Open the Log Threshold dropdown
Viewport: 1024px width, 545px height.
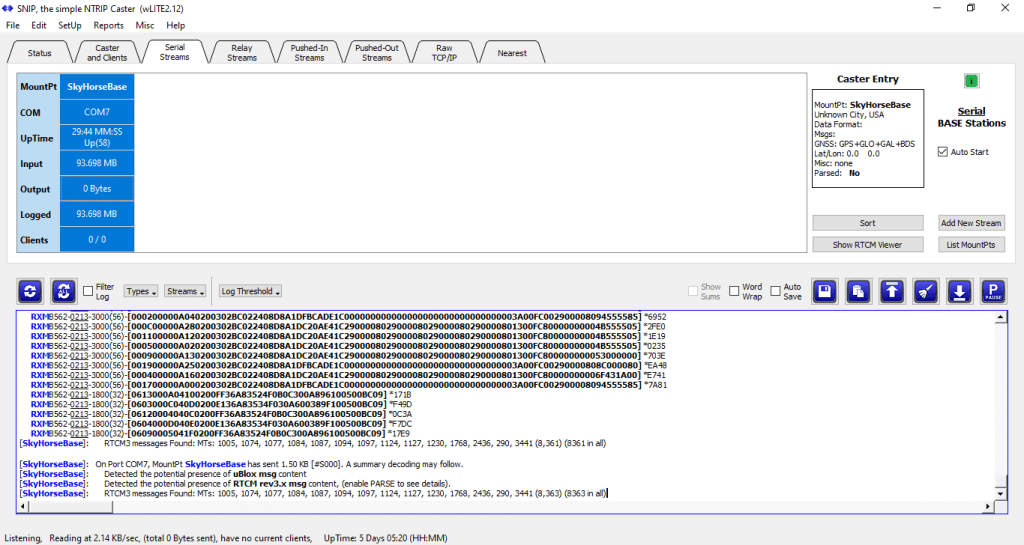point(251,291)
